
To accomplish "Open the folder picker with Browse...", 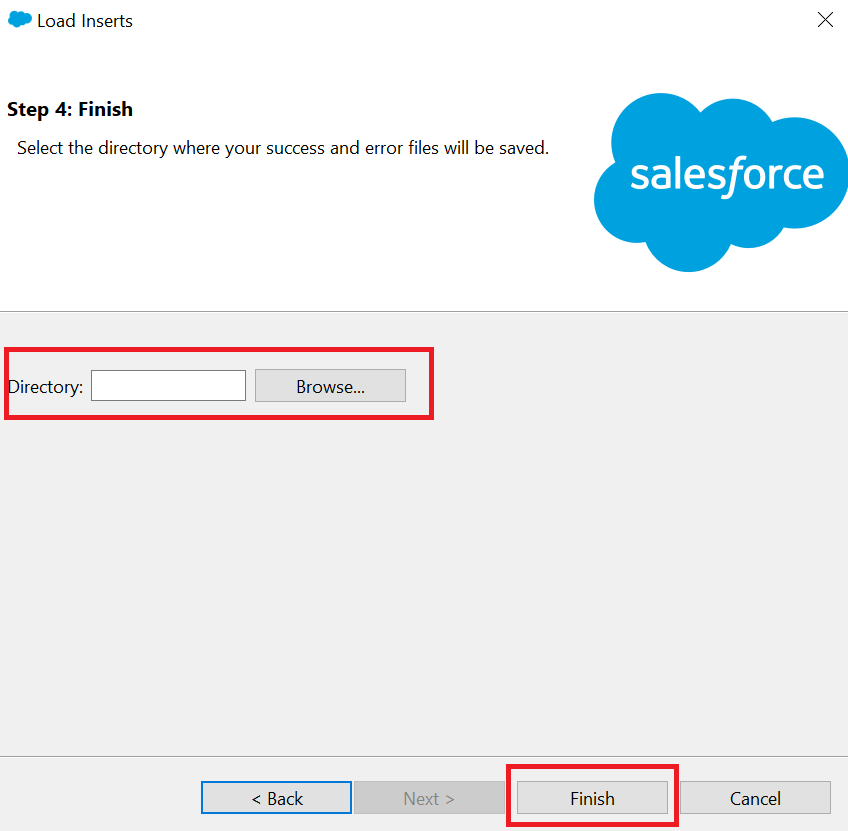I will (330, 385).
